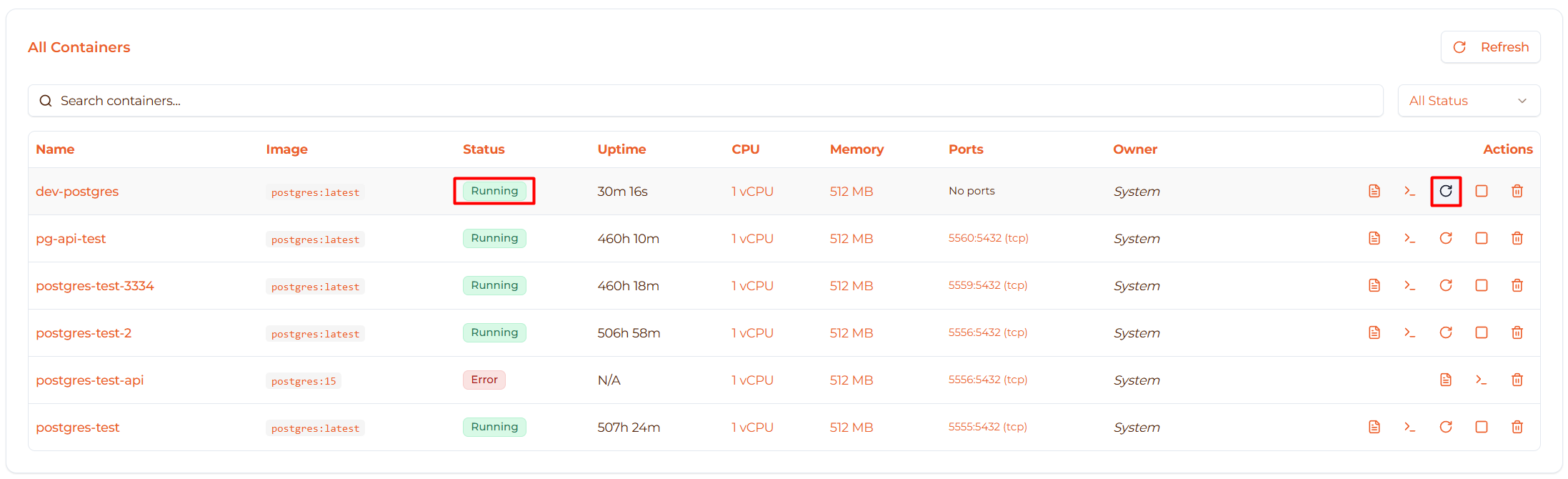Viewport: 1568px width, 479px height.
Task: Open terminal for postgres-test-api container
Action: click(1481, 380)
